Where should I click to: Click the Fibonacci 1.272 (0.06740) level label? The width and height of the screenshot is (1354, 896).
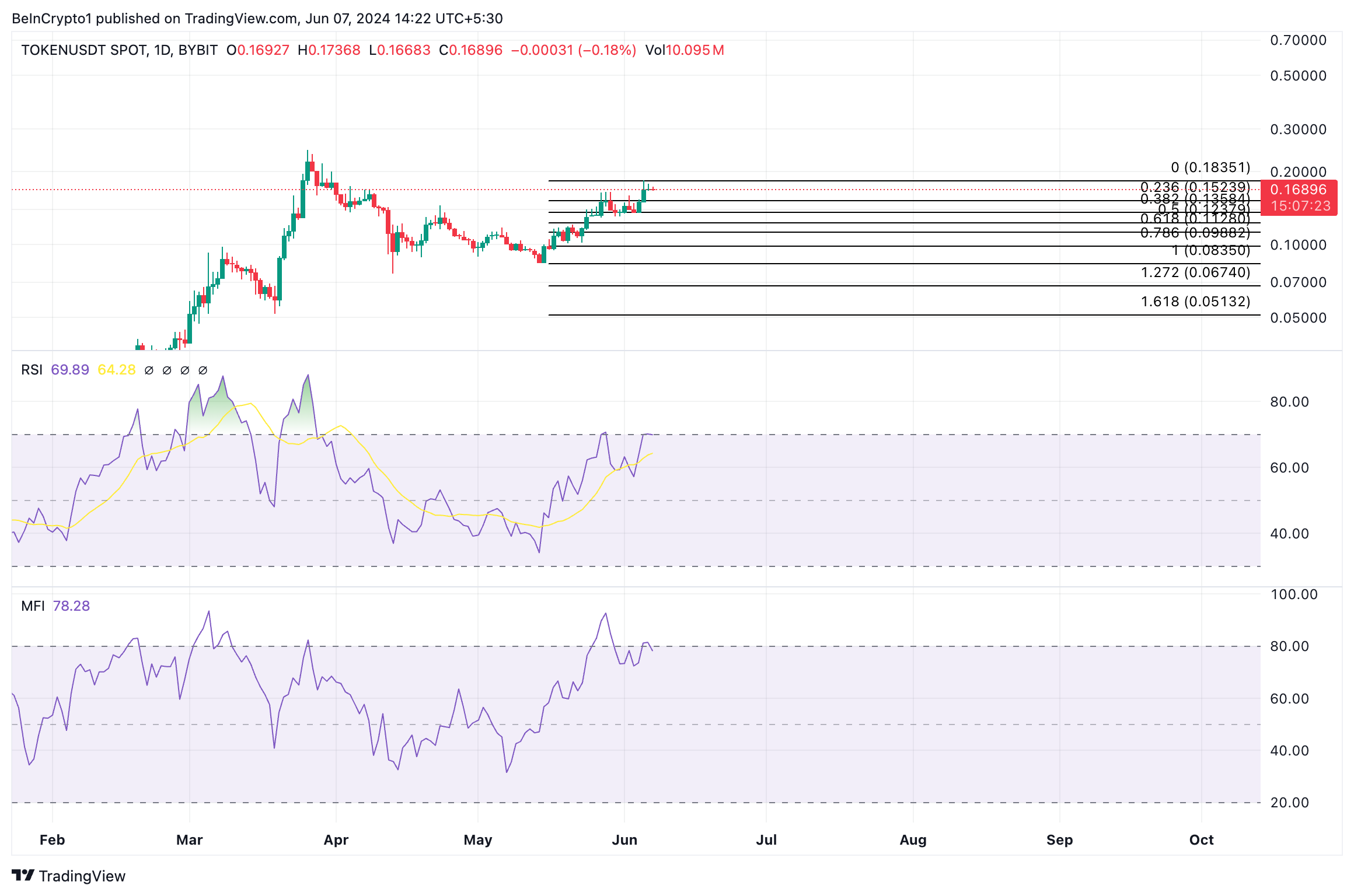1195,272
